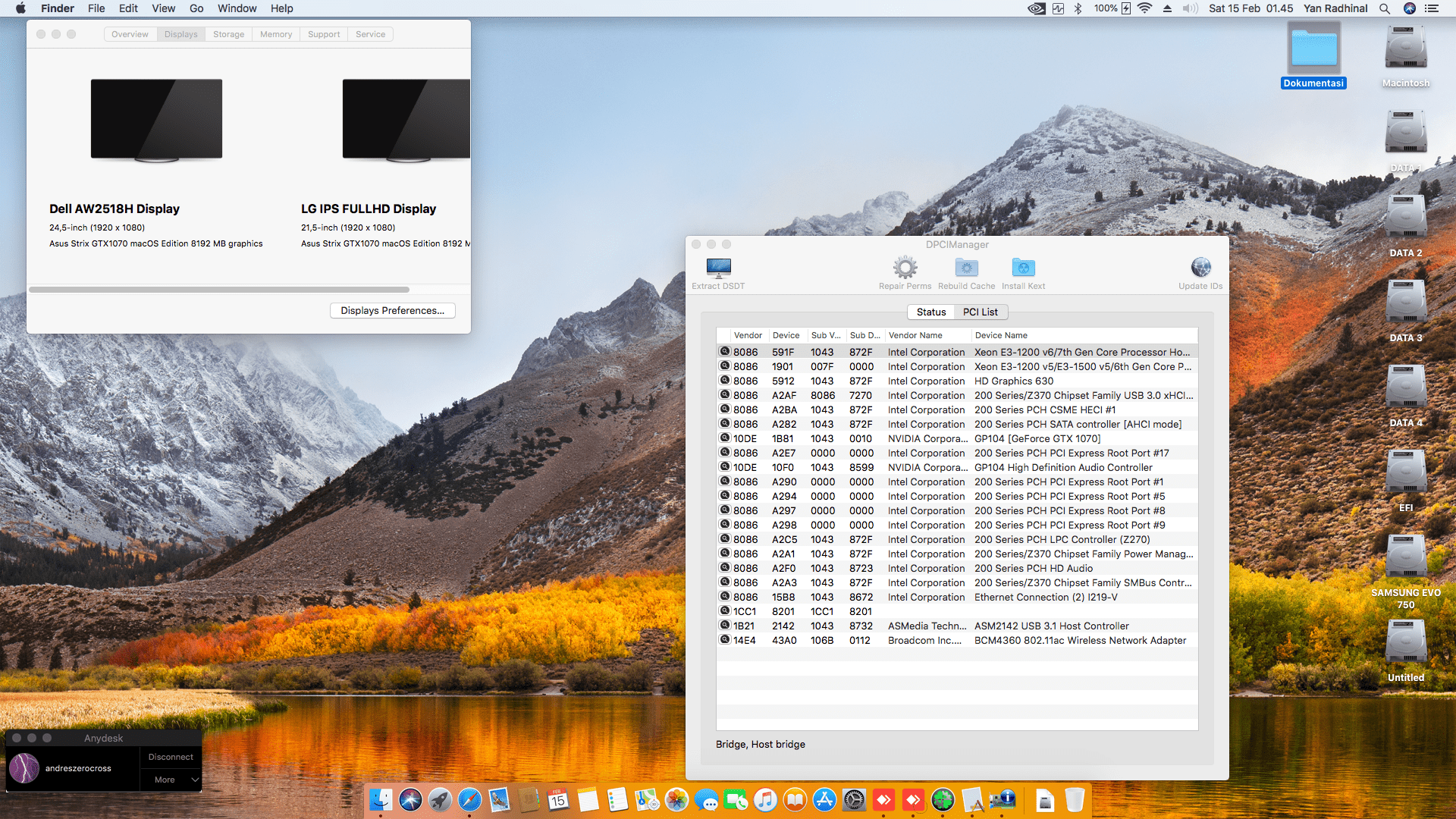Click the Repair Perms gear icon
1456x819 pixels.
point(905,268)
